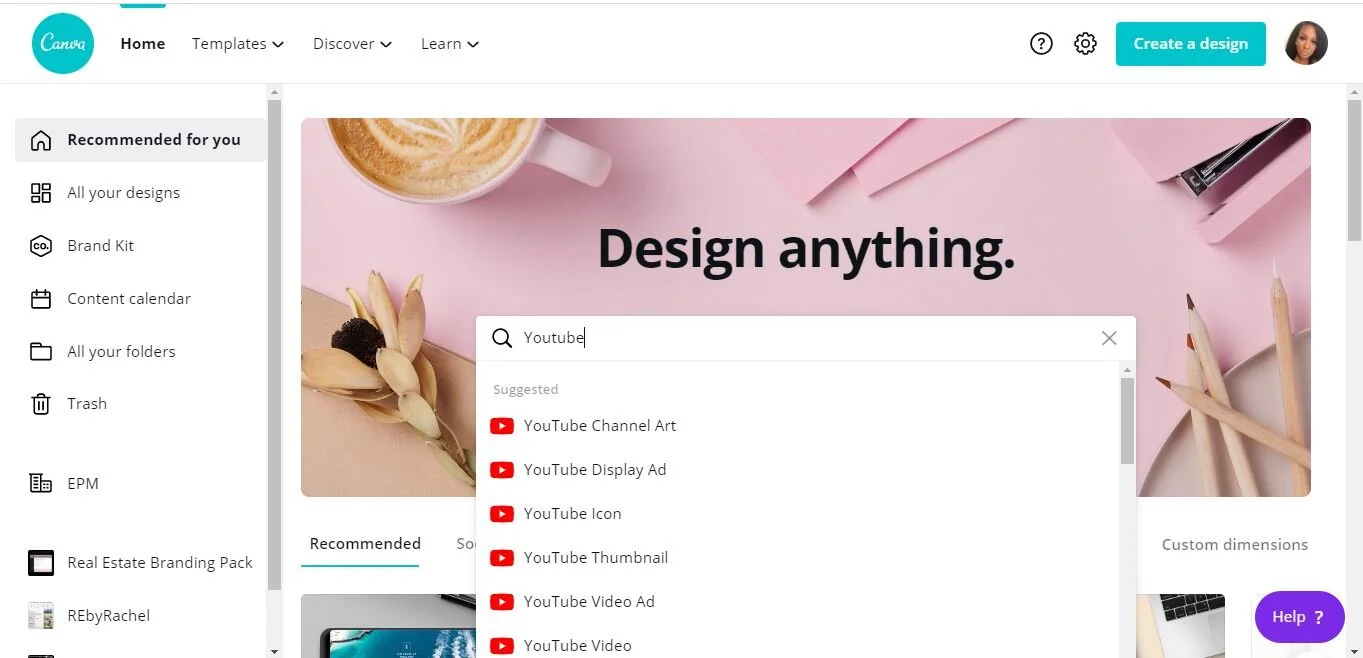Open Trash in the sidebar

[x=87, y=404]
